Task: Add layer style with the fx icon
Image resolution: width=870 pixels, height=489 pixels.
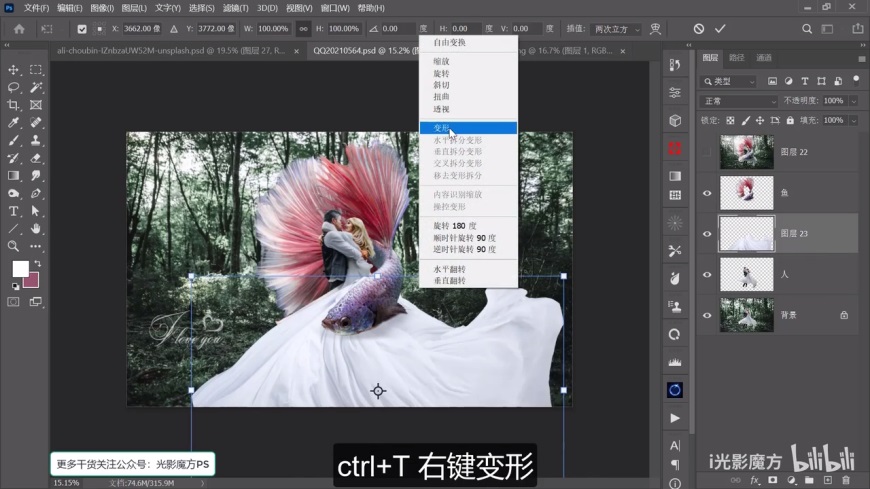Action: point(755,480)
